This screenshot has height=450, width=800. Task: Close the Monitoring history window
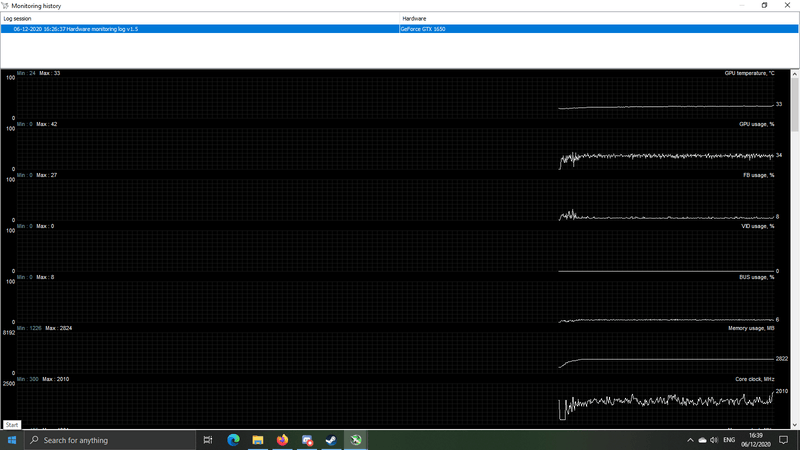pyautogui.click(x=787, y=5)
